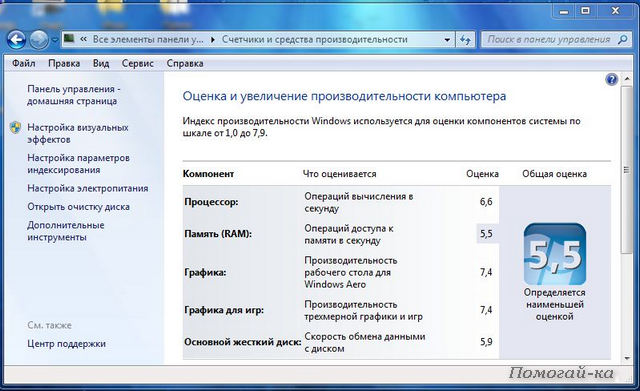Click the hard disk score 5,9
The height and width of the screenshot is (391, 640).
(x=486, y=342)
